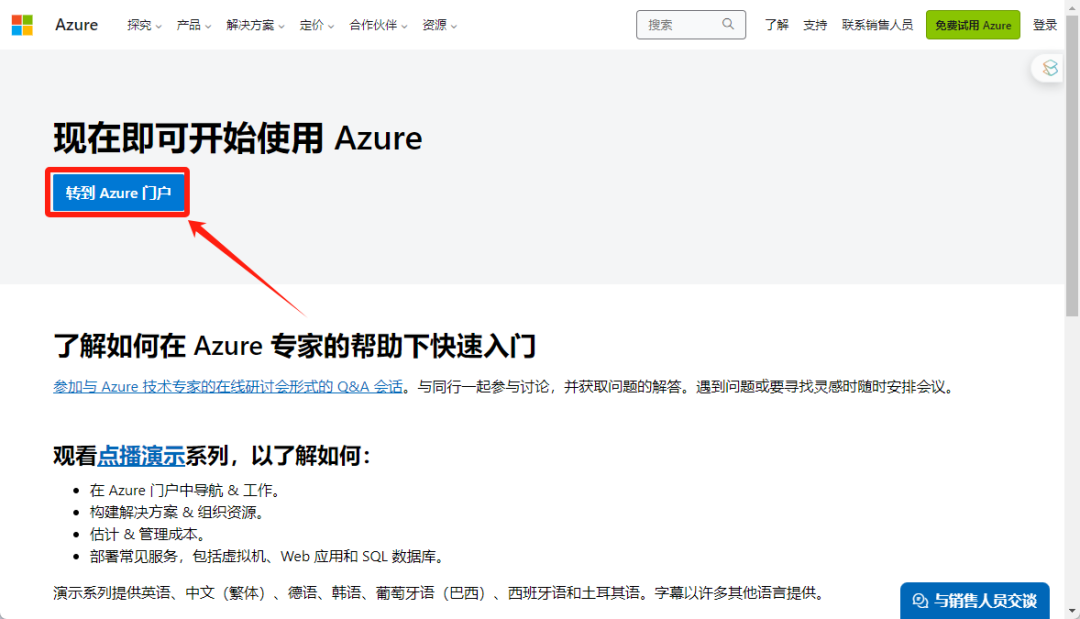The width and height of the screenshot is (1080, 619).
Task: Click 联系销售人员 in the header
Action: (x=877, y=24)
